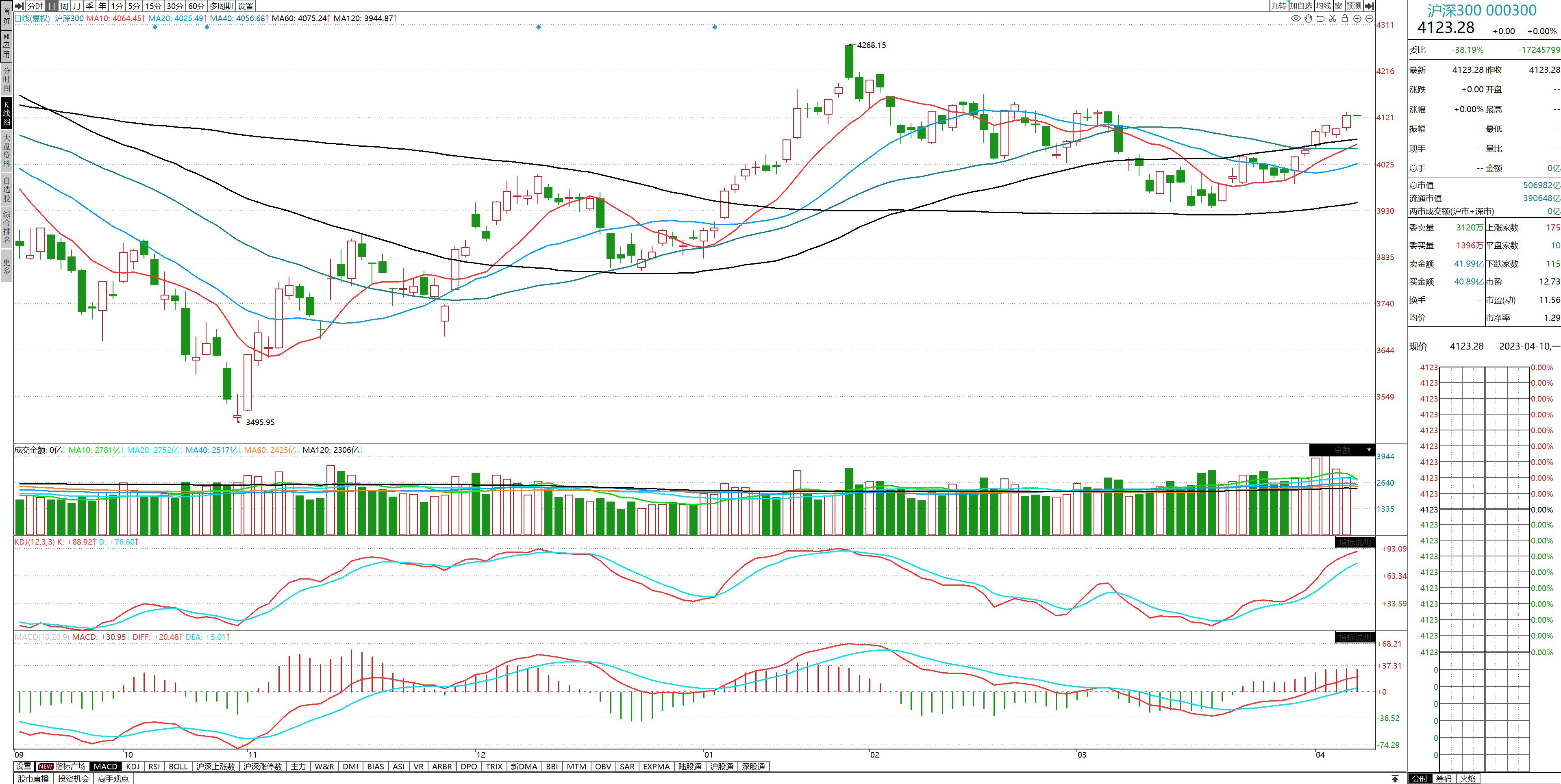Toggle the eye visibility icon above chart
1561x784 pixels.
click(x=1296, y=19)
